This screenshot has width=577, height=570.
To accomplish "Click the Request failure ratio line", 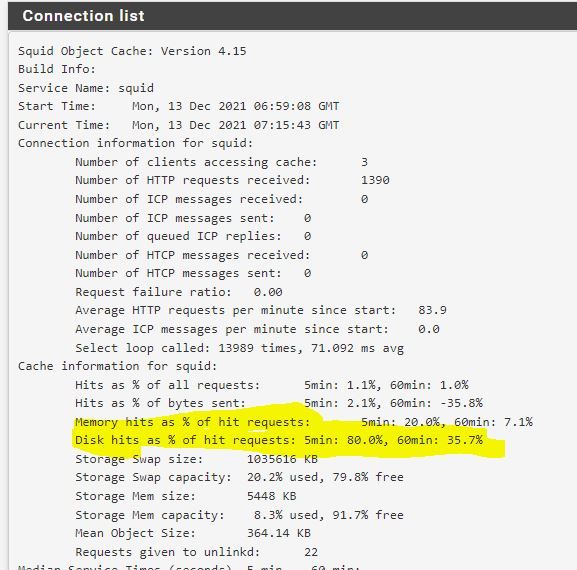I will 178,292.
